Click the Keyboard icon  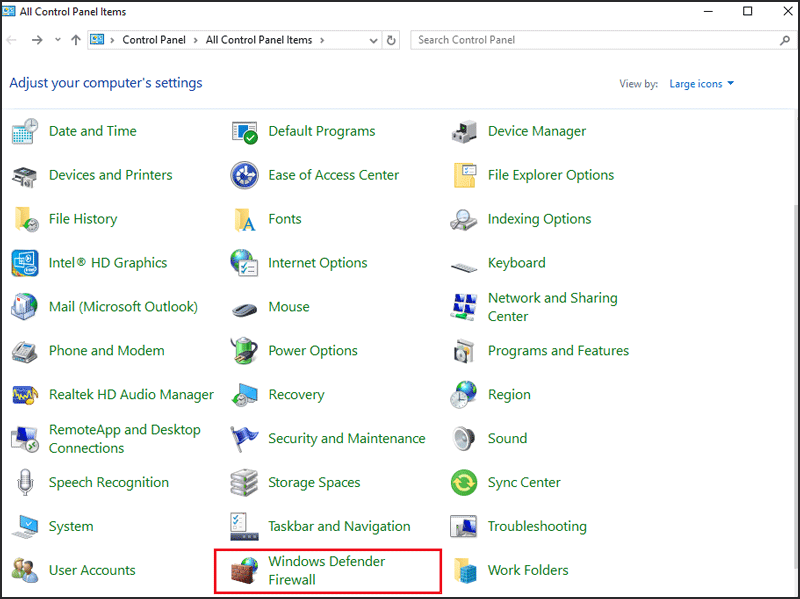(464, 266)
